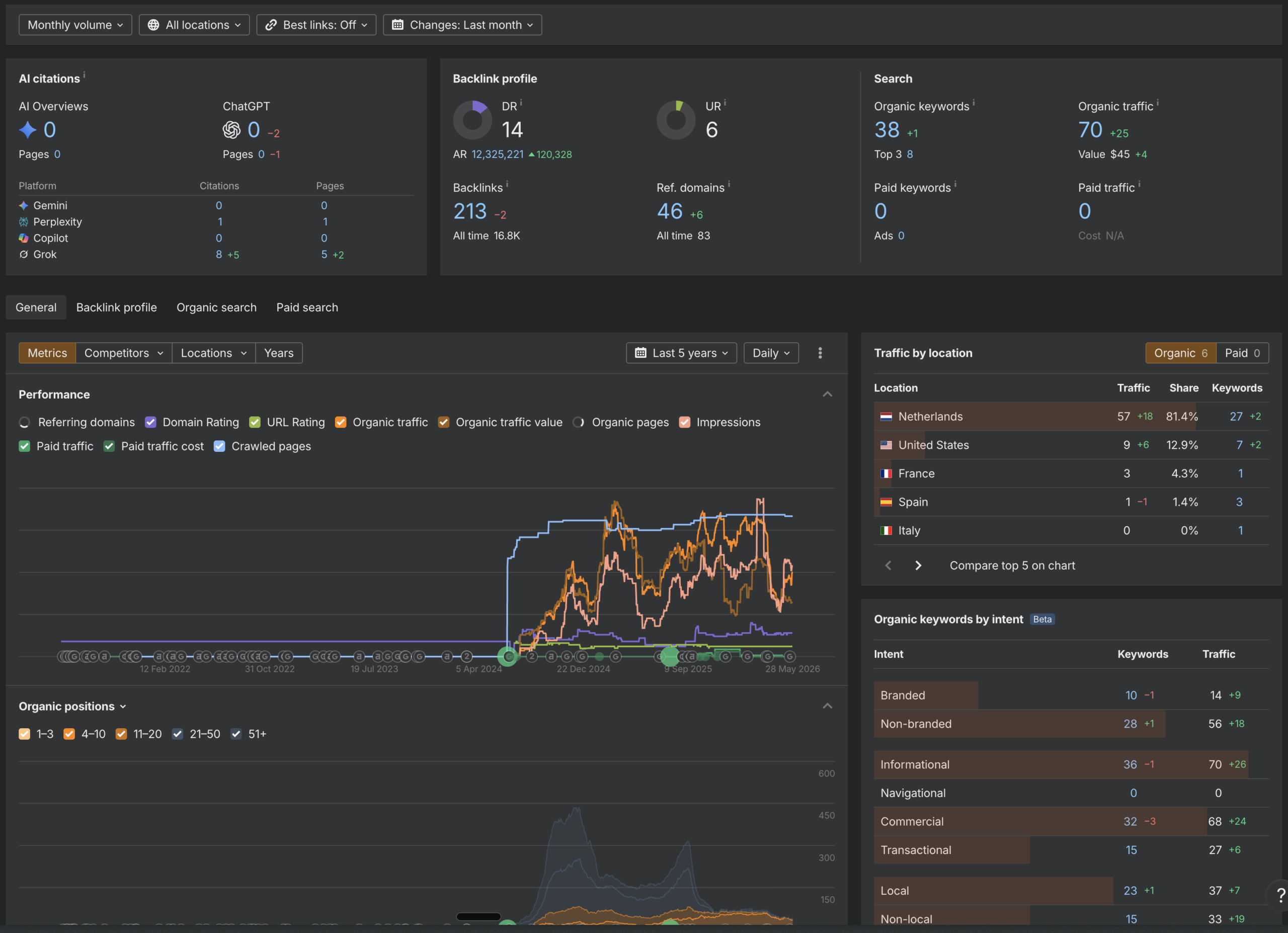The image size is (1288, 933).
Task: Click the green timeline marker at 9 Sep 2025
Action: (670, 656)
